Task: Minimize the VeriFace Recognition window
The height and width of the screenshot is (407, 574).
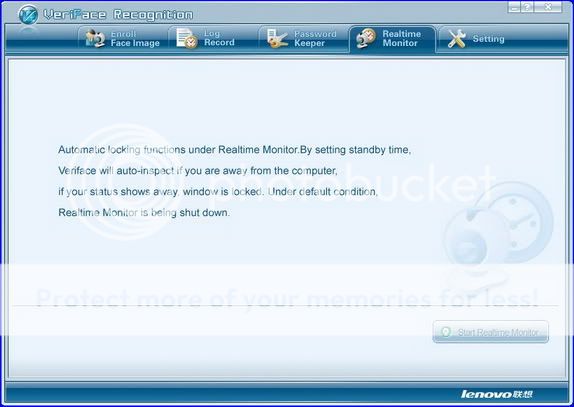Action: coord(514,7)
